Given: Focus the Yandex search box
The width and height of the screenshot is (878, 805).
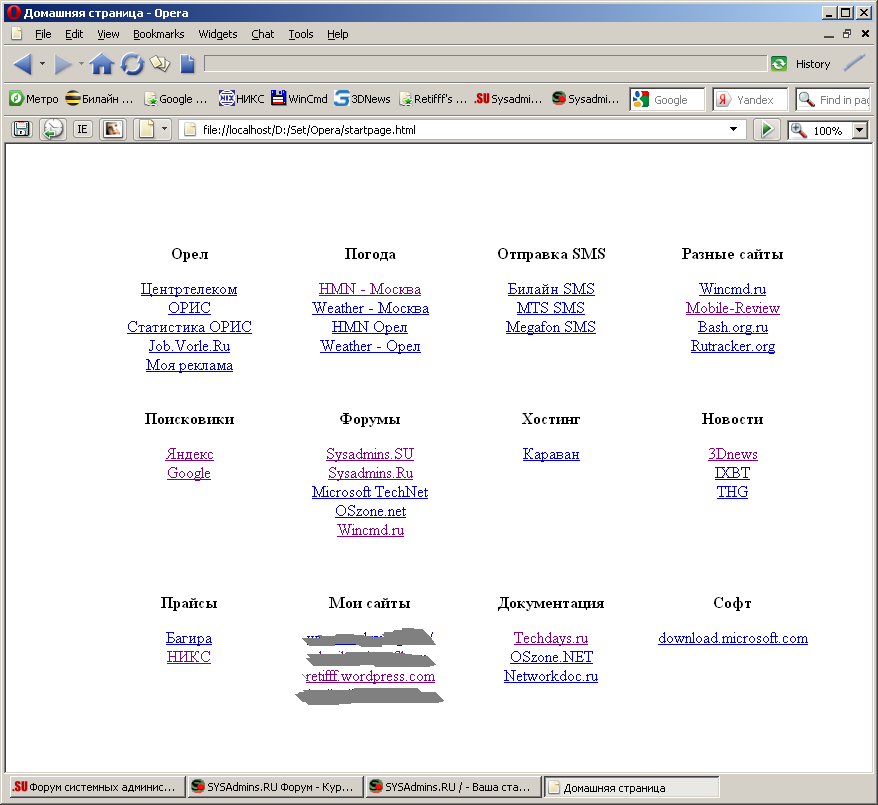Looking at the screenshot, I should tap(750, 100).
